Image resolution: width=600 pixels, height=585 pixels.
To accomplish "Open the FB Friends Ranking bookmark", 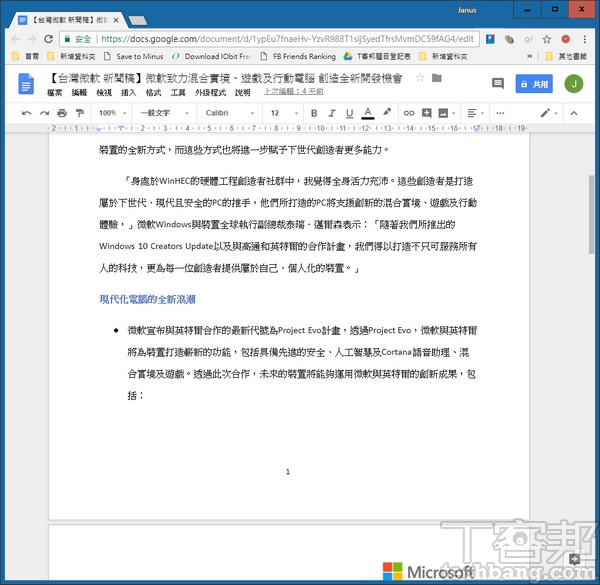I will 298,57.
